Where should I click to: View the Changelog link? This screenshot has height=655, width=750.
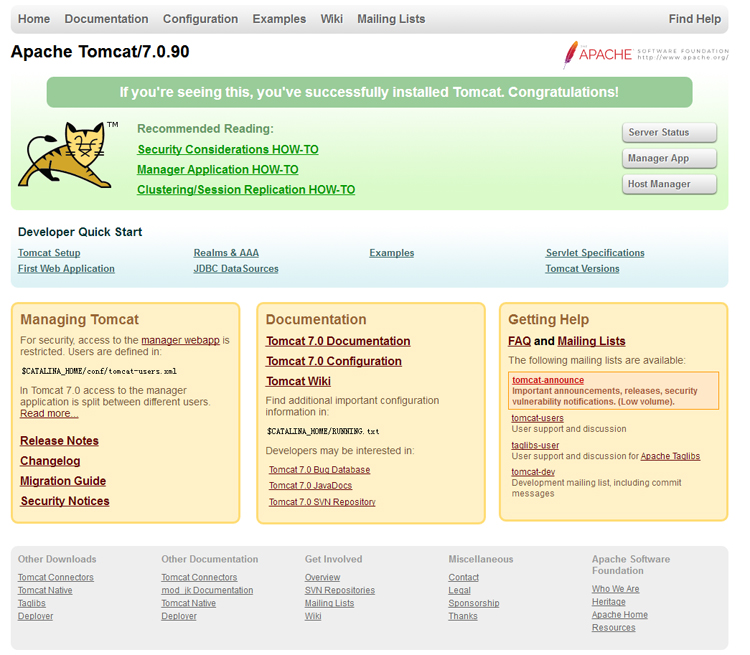[50, 461]
